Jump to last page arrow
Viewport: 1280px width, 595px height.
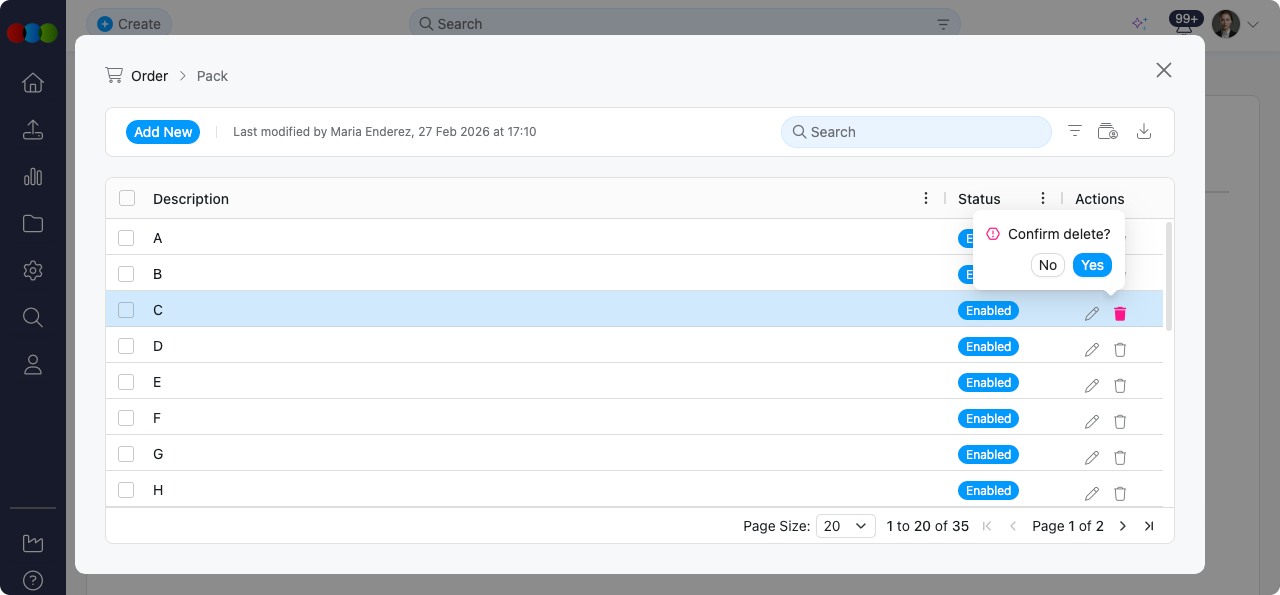click(x=1149, y=526)
